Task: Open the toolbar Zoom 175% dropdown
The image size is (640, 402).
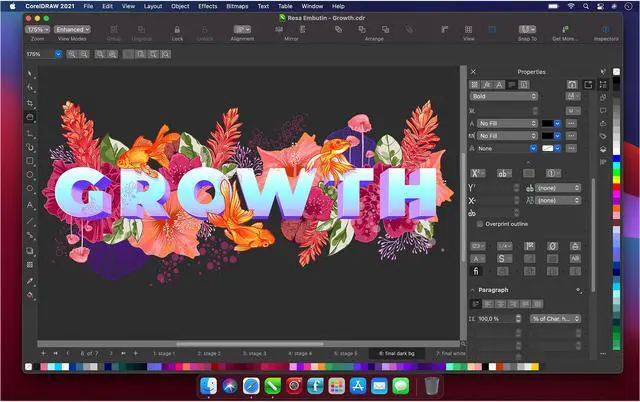Action: (38, 29)
